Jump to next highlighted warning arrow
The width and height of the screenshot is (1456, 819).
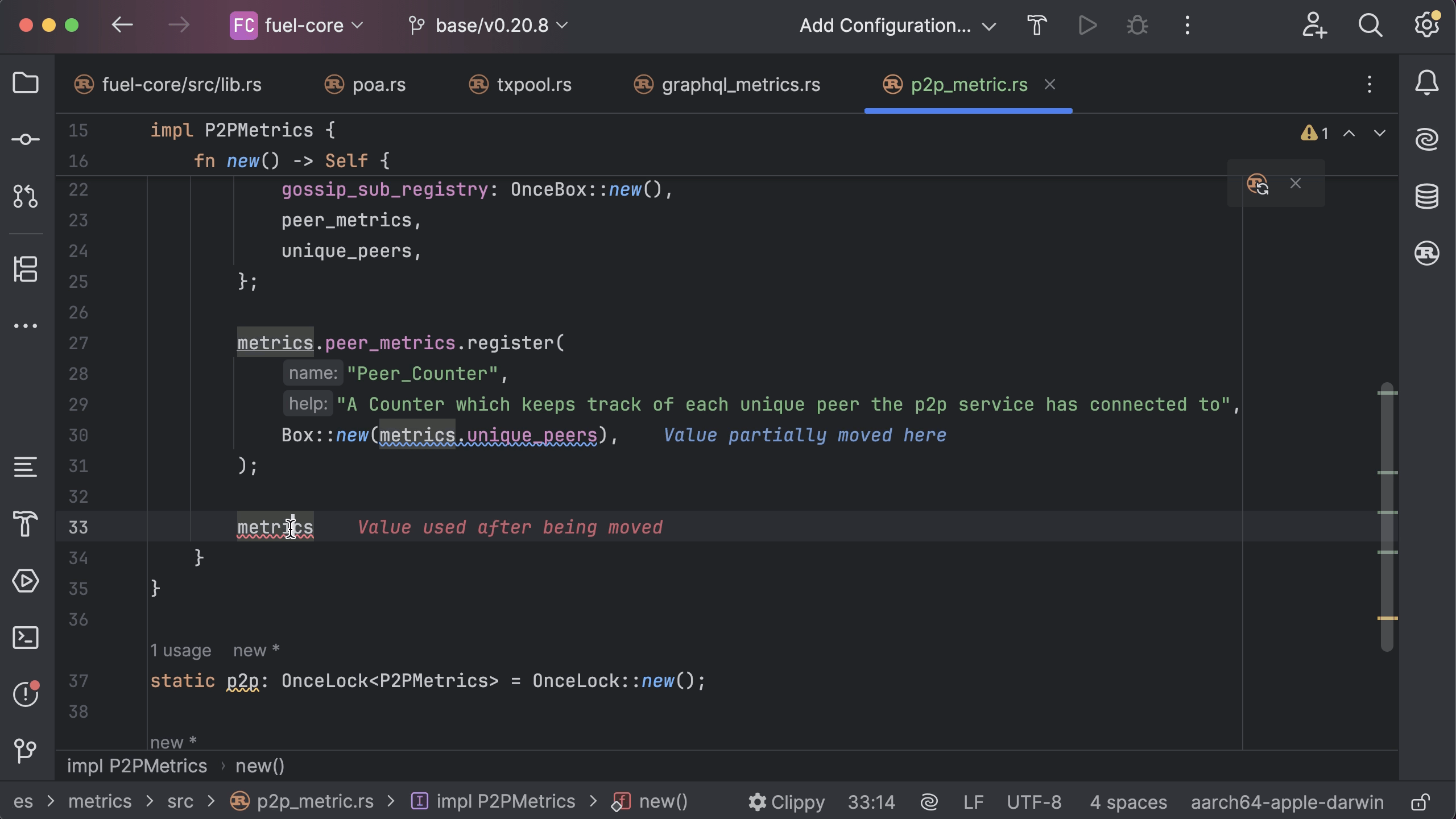1379,134
